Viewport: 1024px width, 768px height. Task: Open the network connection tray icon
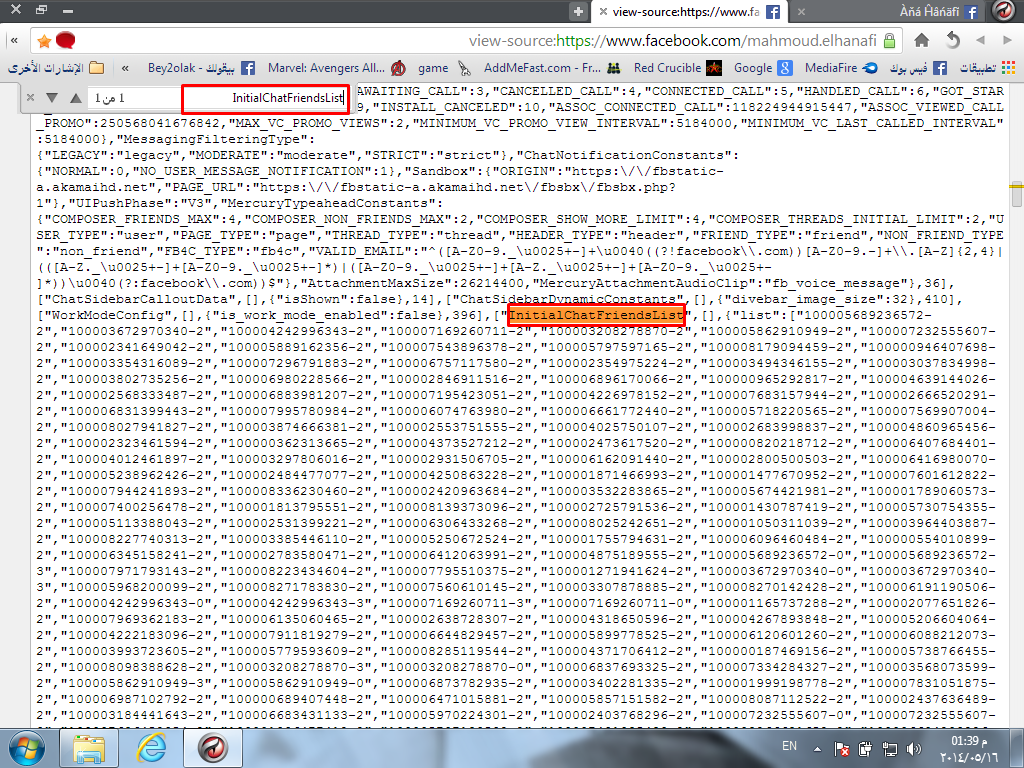pyautogui.click(x=889, y=748)
